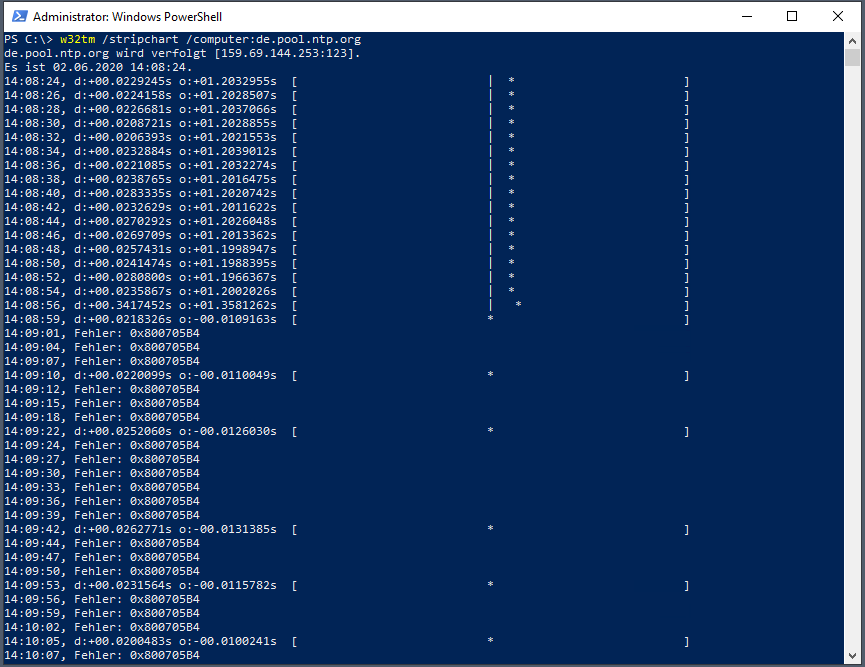Click the offset value o:+01.1966367s
865x667 pixels.
pyautogui.click(x=228, y=278)
